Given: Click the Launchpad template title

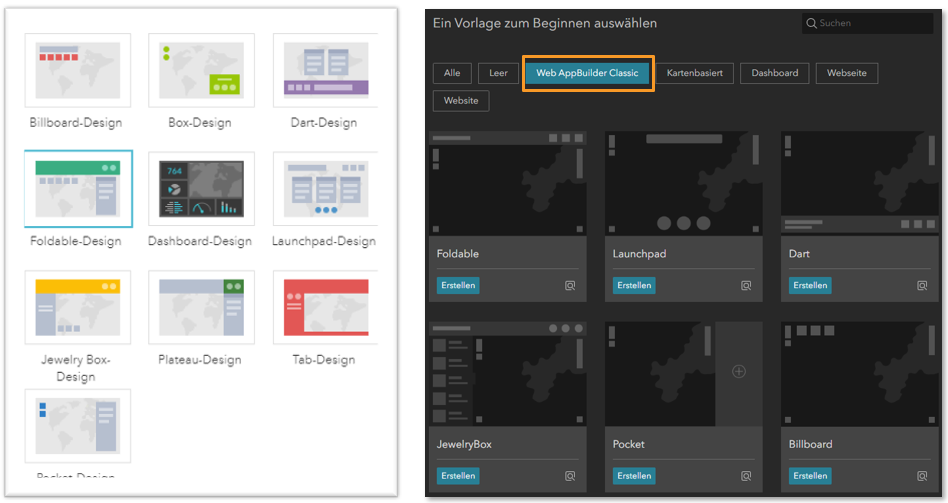Looking at the screenshot, I should 640,254.
